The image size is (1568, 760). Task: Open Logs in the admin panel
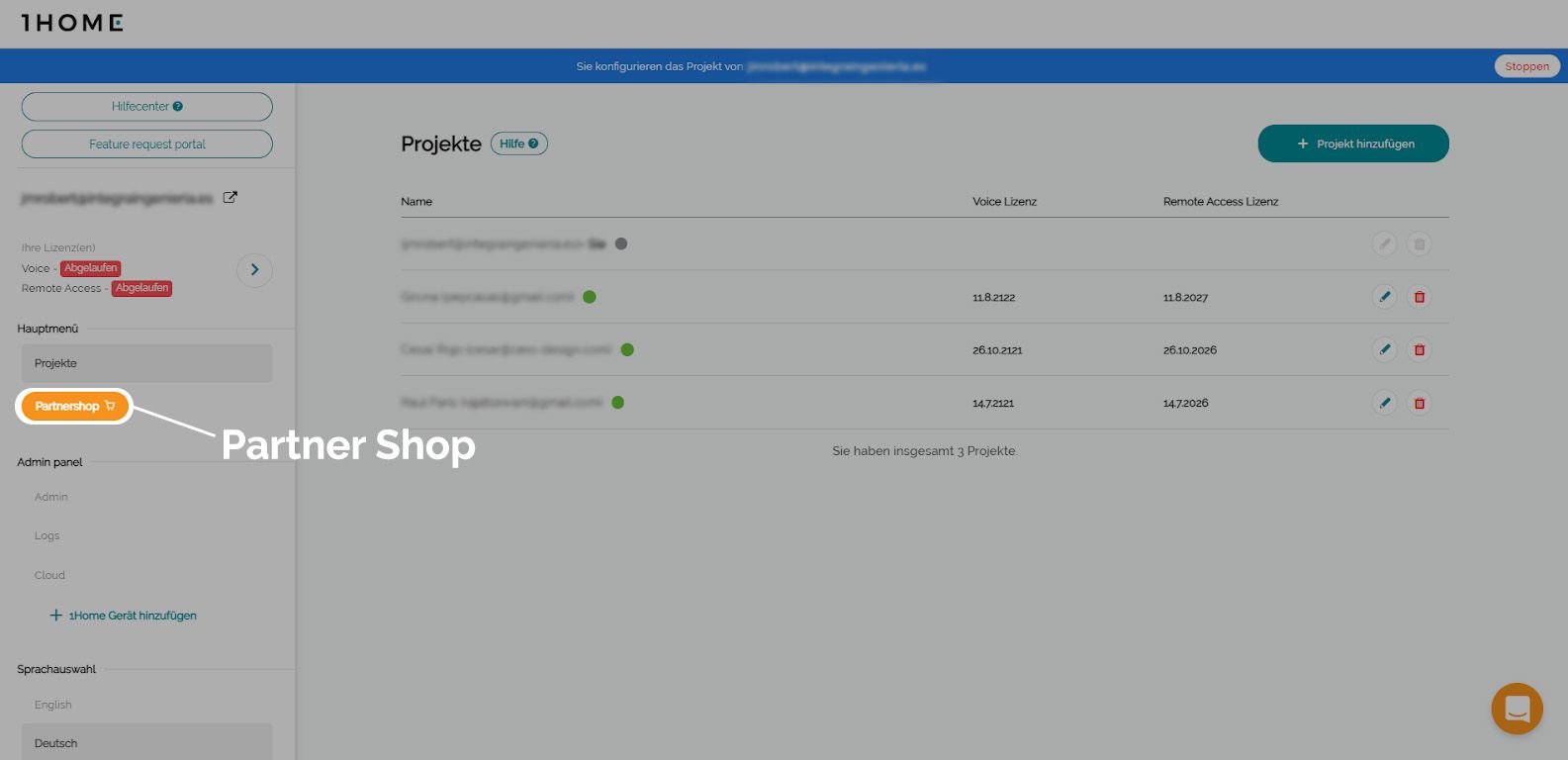pos(47,535)
